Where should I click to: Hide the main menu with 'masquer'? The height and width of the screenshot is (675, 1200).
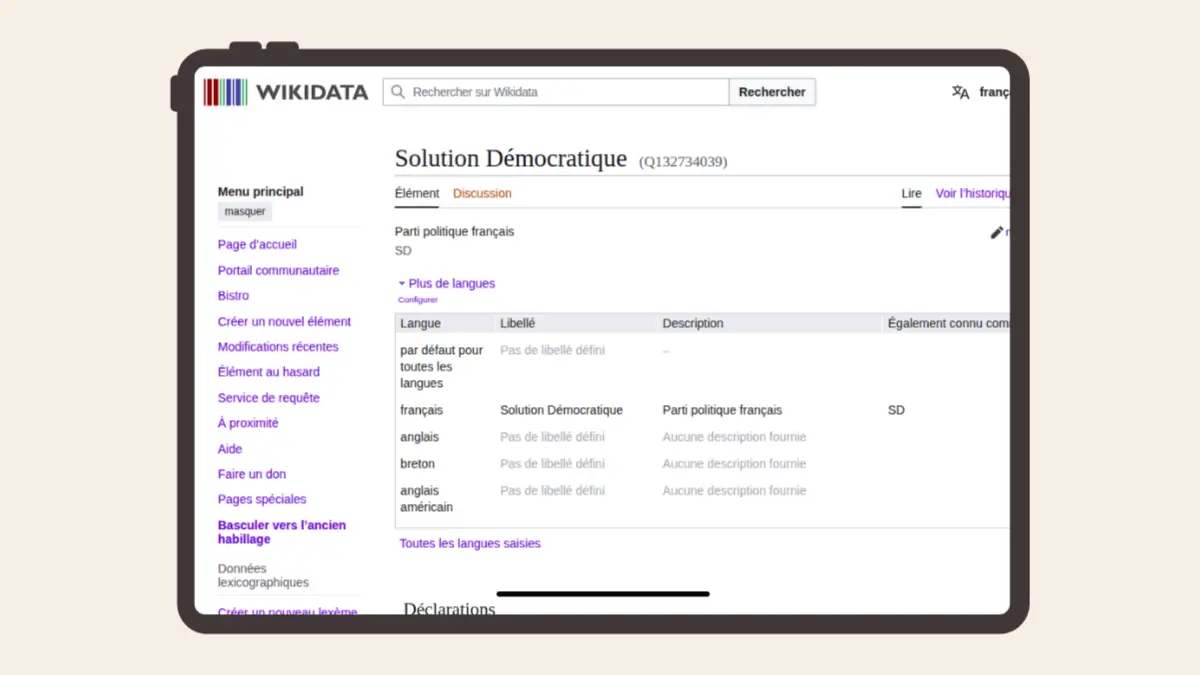point(245,212)
